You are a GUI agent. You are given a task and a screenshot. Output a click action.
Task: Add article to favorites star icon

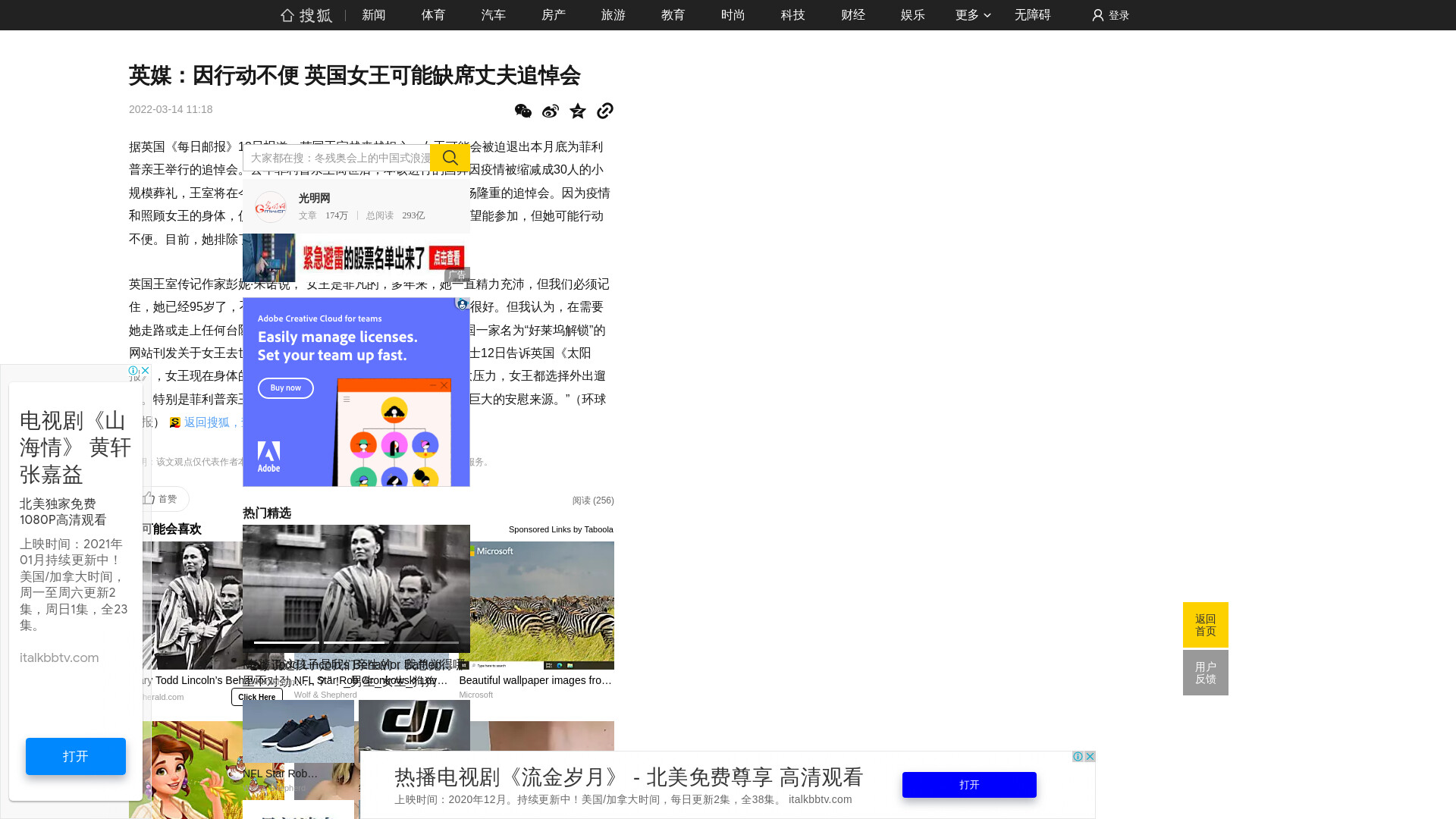click(578, 111)
